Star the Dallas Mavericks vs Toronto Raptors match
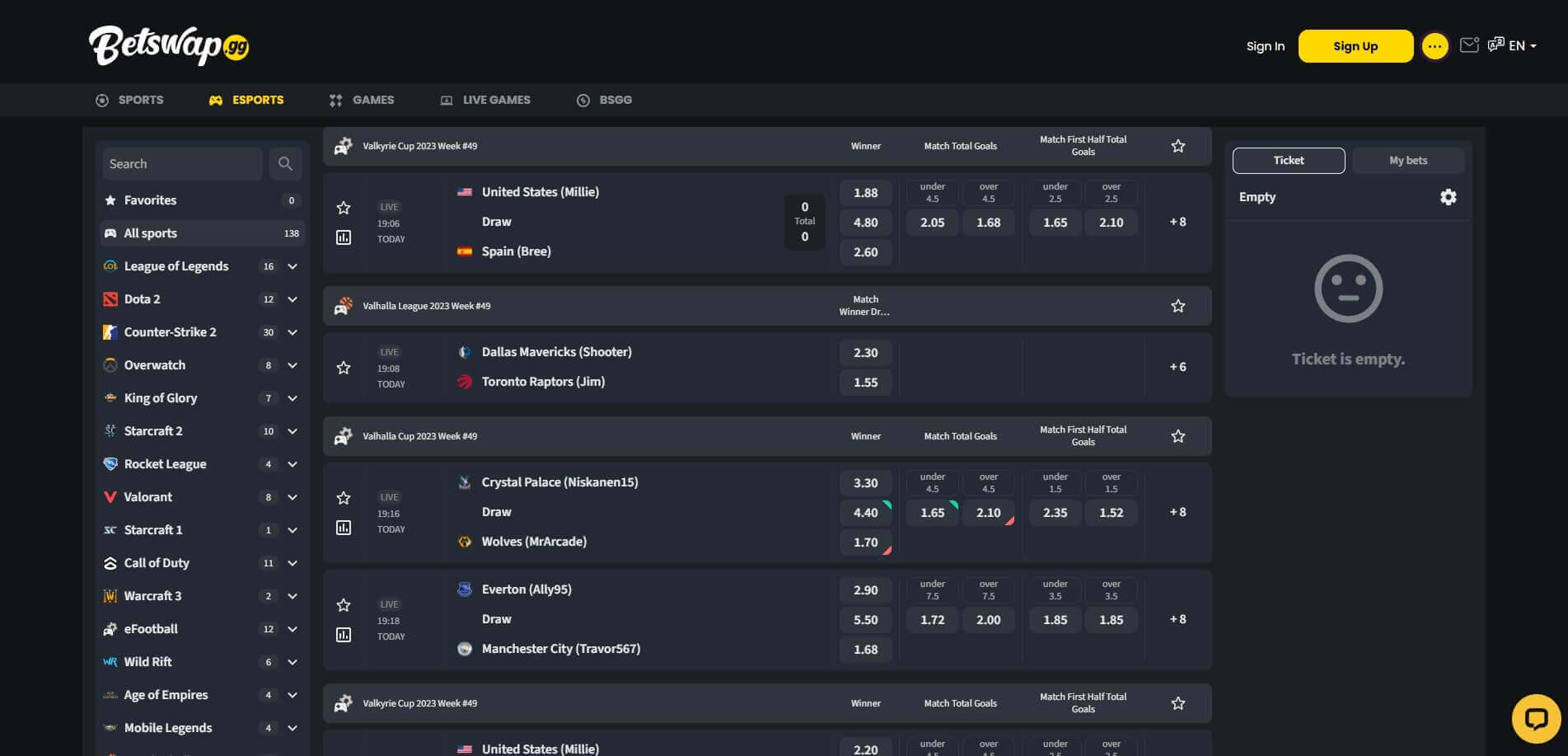 point(344,368)
